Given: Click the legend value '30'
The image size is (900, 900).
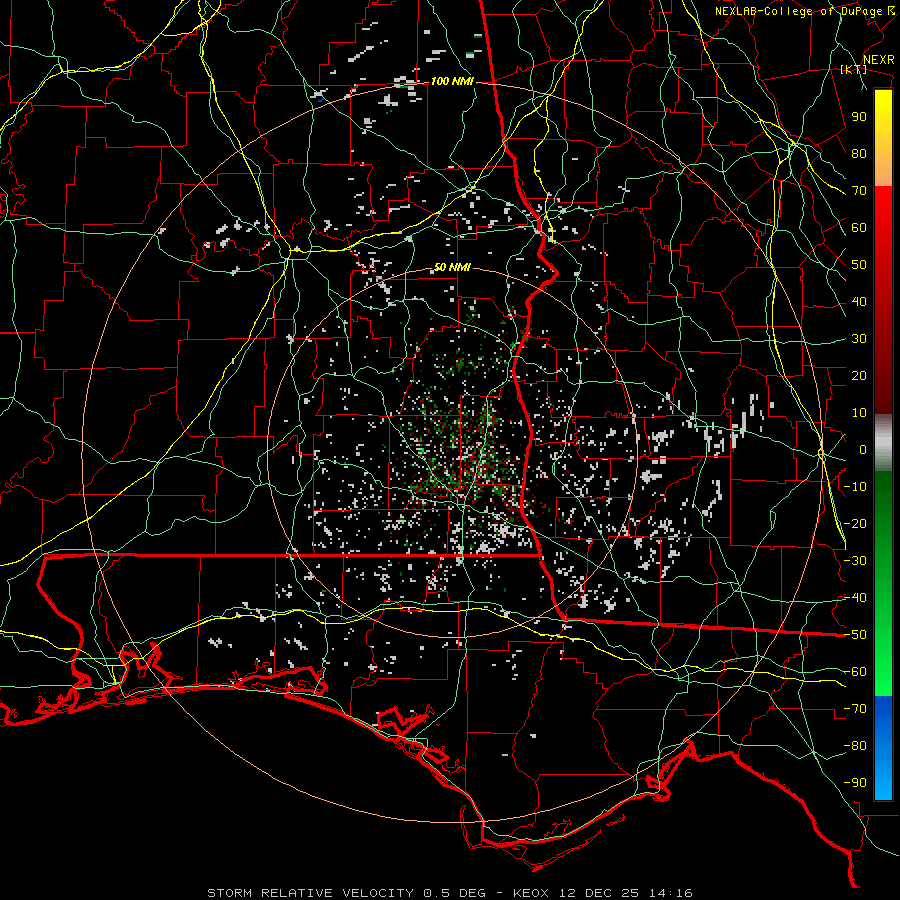Looking at the screenshot, I should (x=859, y=339).
